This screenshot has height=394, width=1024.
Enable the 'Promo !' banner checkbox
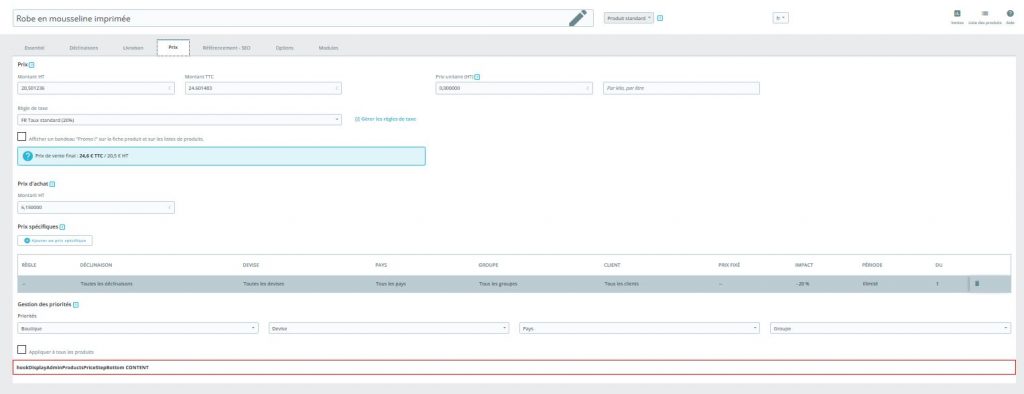click(22, 137)
